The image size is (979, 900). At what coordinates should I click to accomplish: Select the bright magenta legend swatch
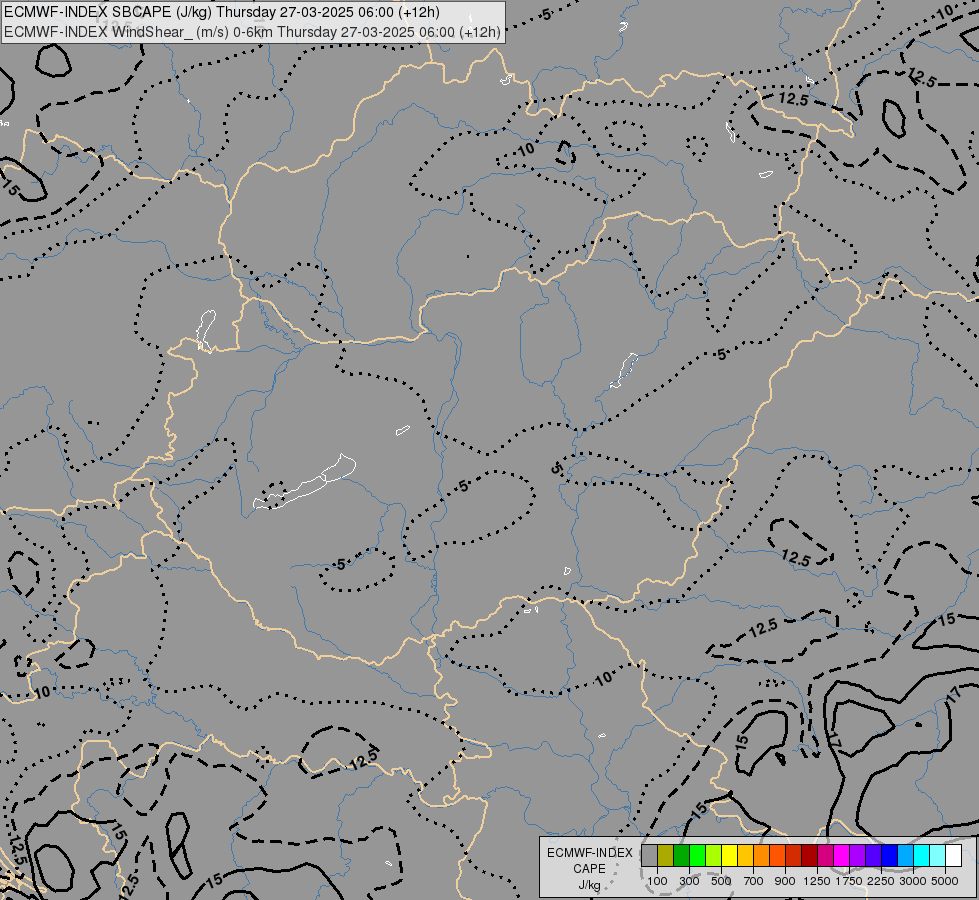(x=842, y=855)
